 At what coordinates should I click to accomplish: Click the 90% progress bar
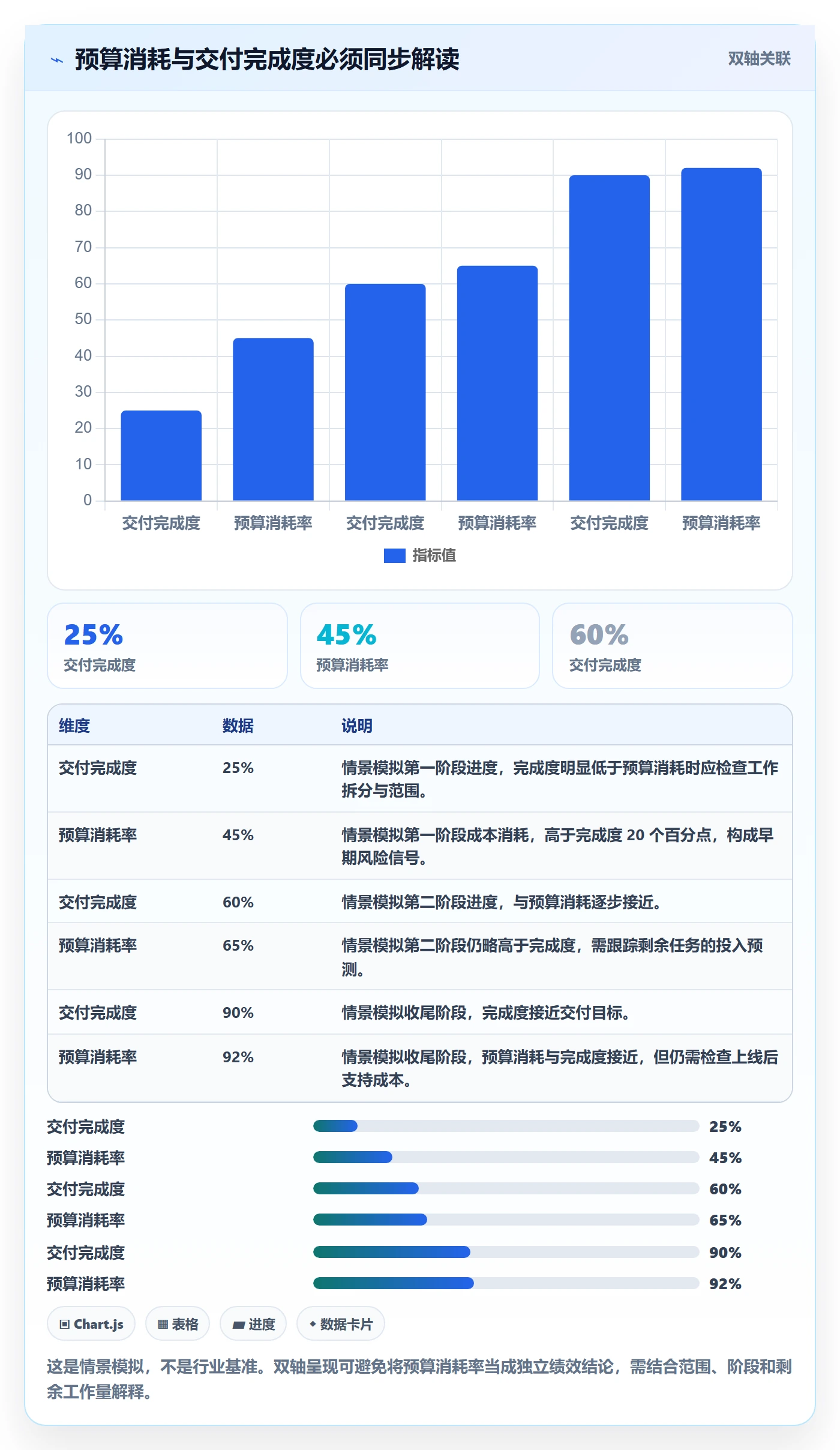click(x=506, y=1252)
